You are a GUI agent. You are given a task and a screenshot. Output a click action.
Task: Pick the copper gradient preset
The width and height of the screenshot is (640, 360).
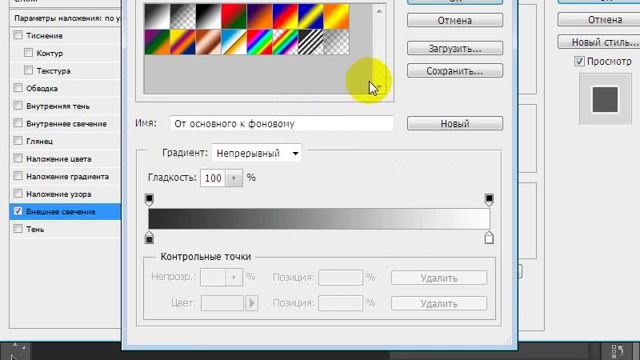point(208,42)
